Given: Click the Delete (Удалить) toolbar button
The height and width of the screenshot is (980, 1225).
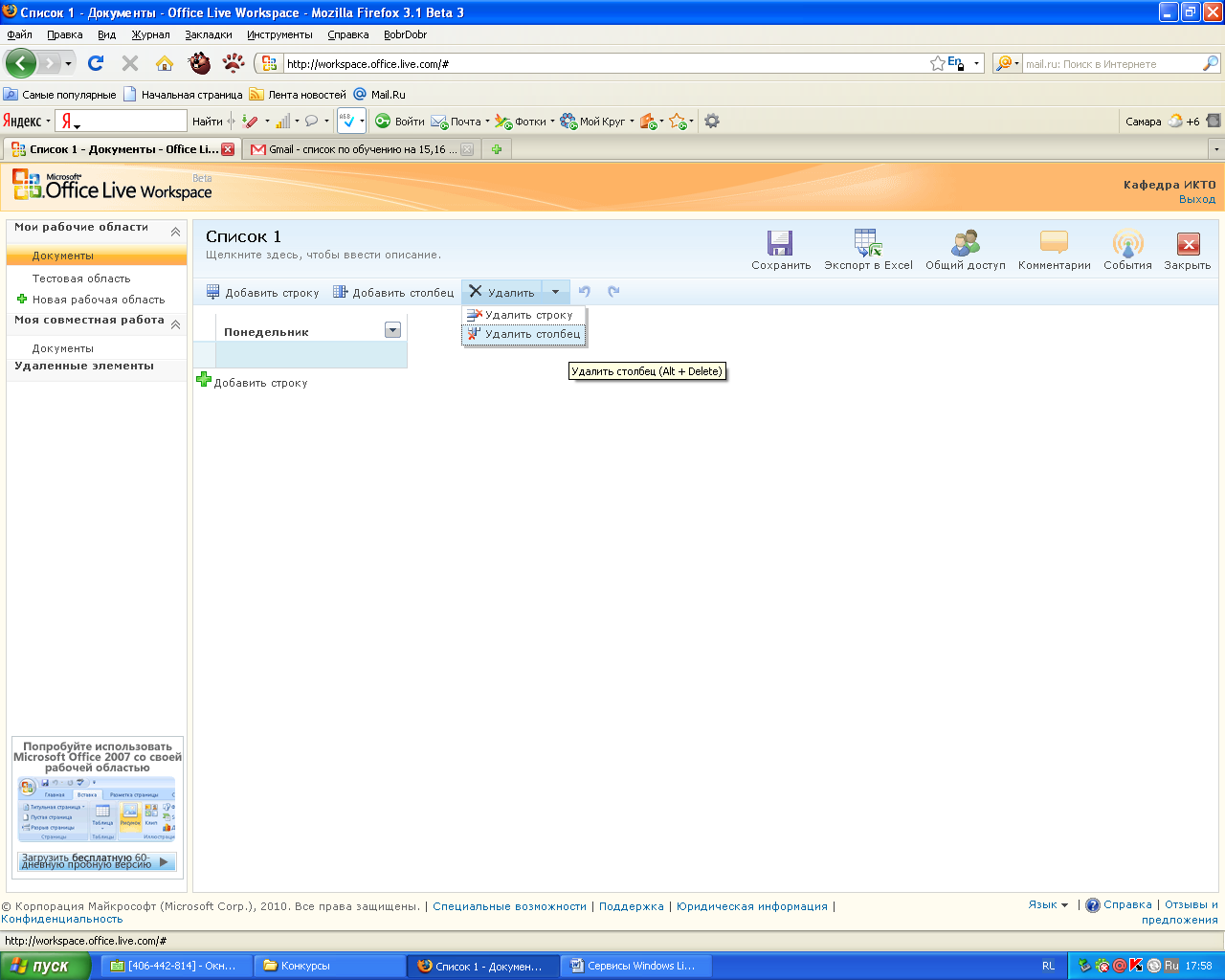Looking at the screenshot, I should [501, 292].
